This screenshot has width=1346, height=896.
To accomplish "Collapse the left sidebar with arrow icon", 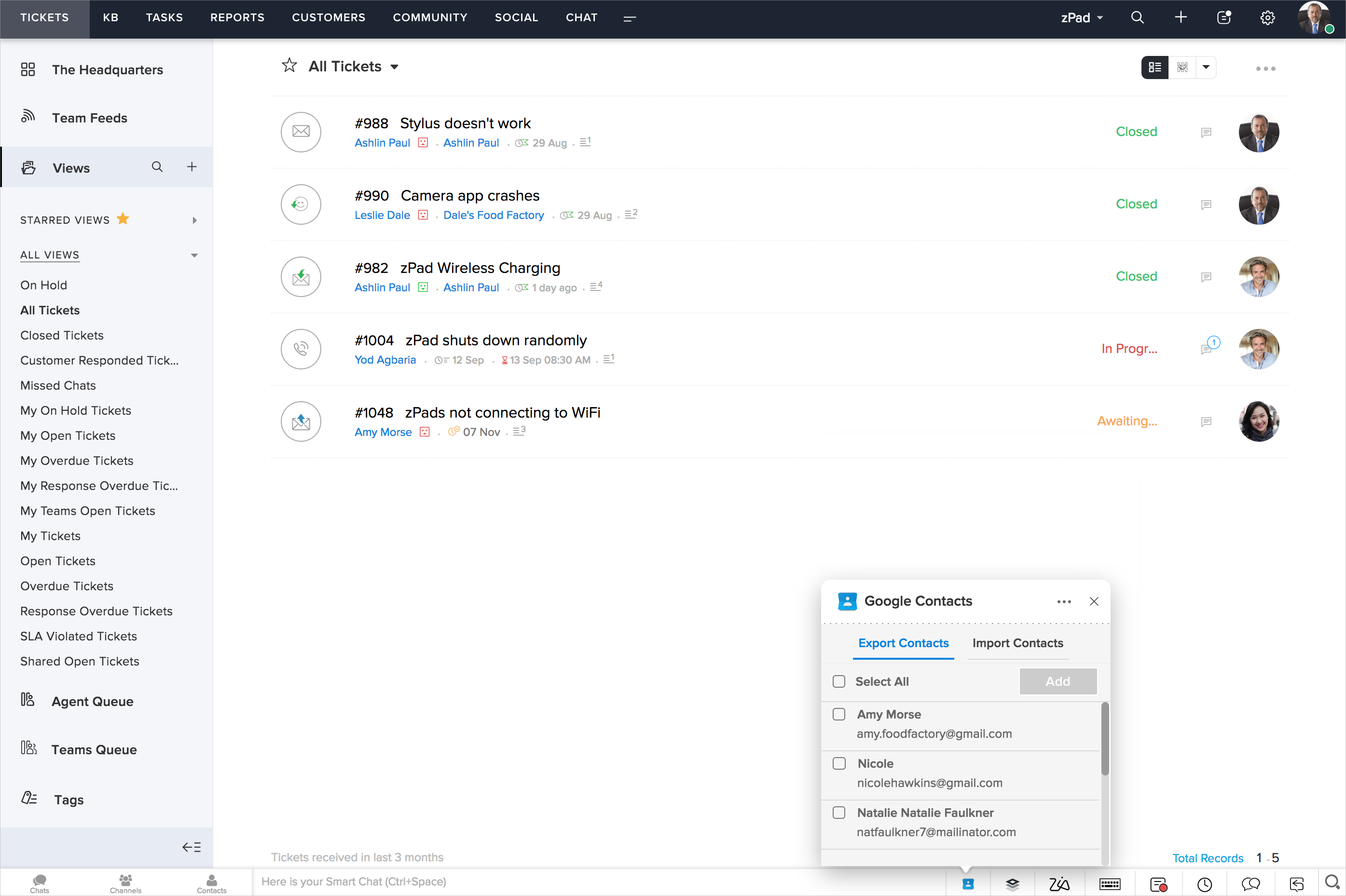I will [192, 847].
